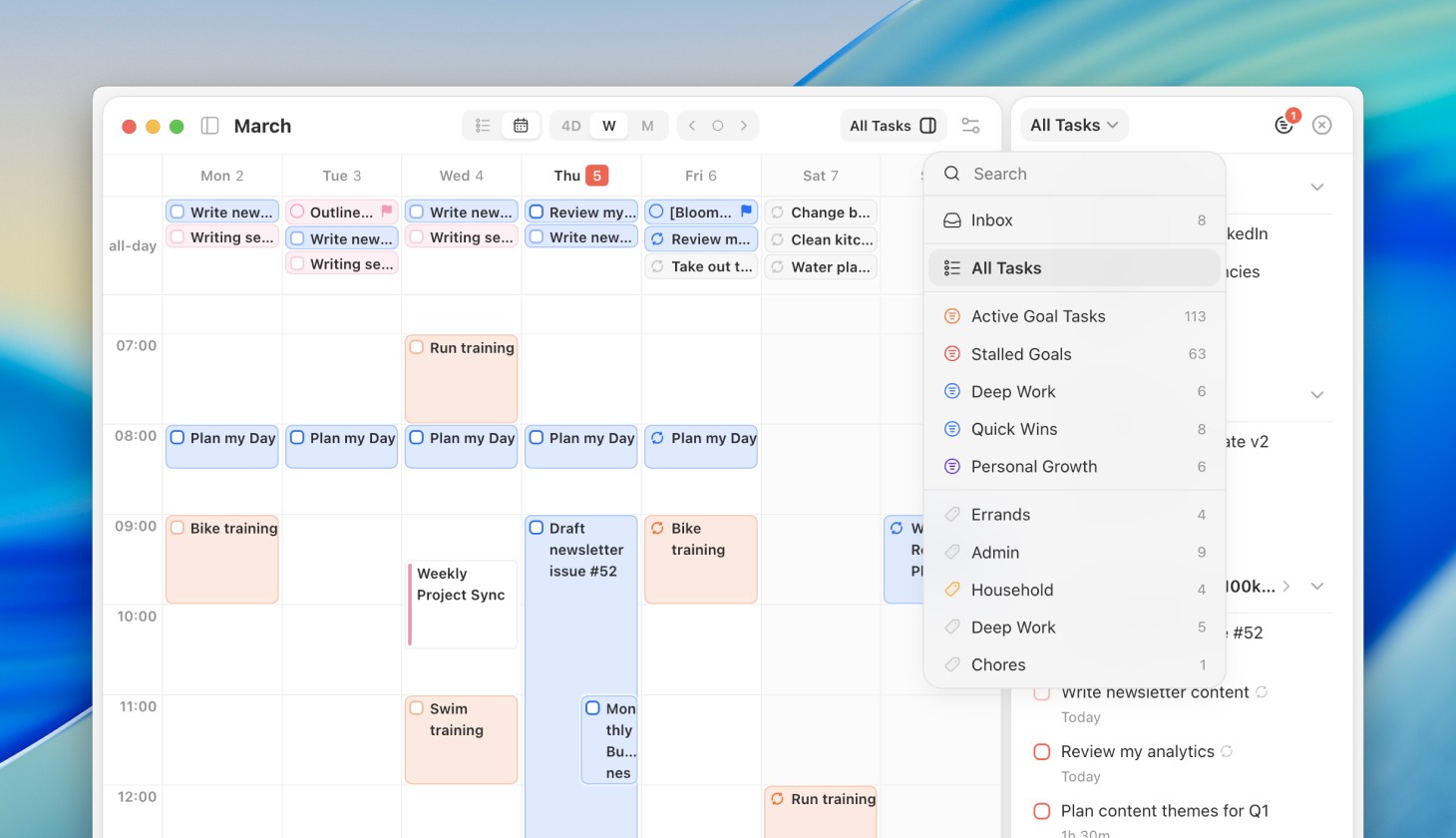Choose Deep Work smart list
This screenshot has width=1456, height=838.
[1074, 392]
